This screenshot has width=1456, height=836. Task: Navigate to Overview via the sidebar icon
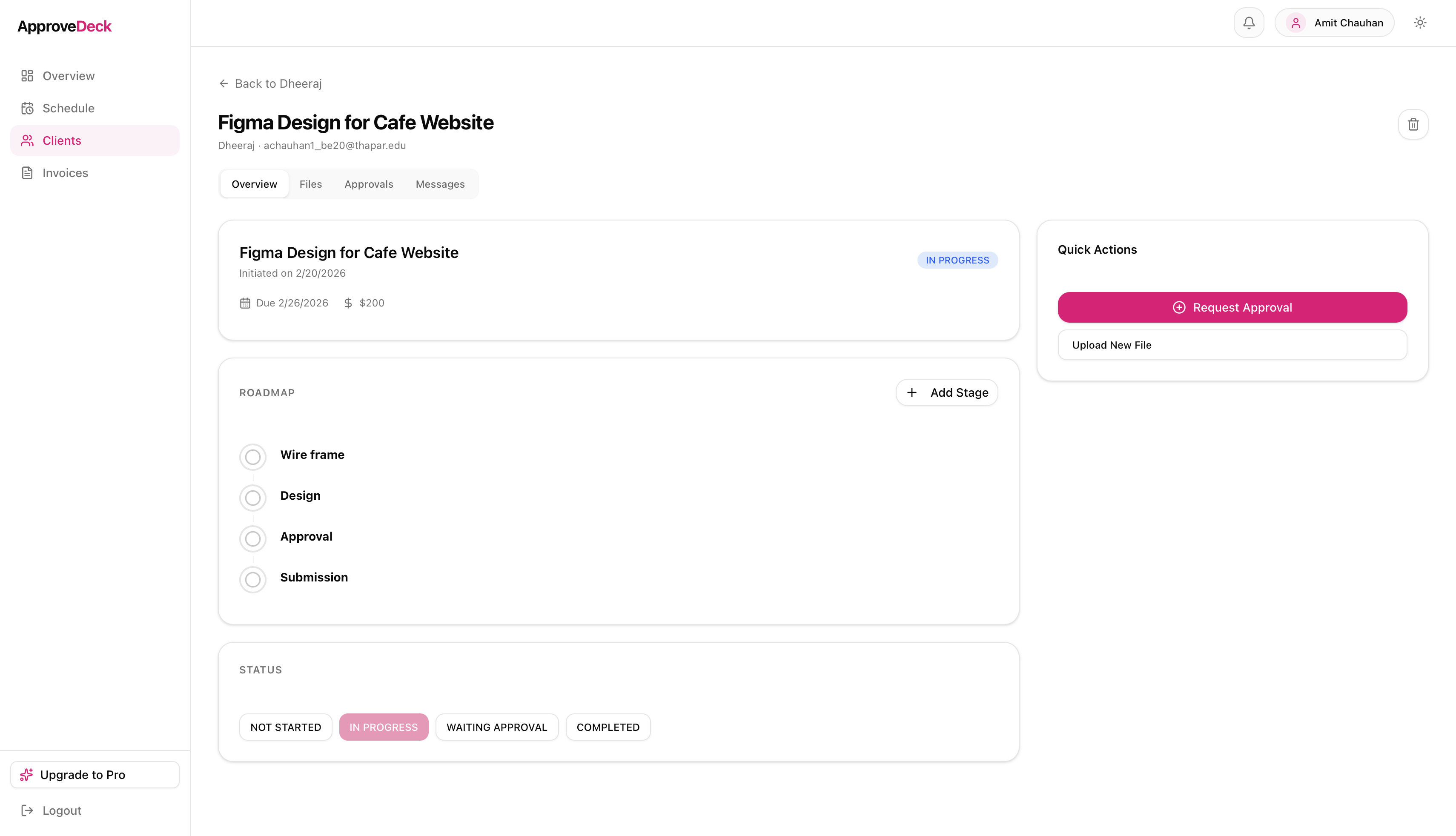pos(27,75)
